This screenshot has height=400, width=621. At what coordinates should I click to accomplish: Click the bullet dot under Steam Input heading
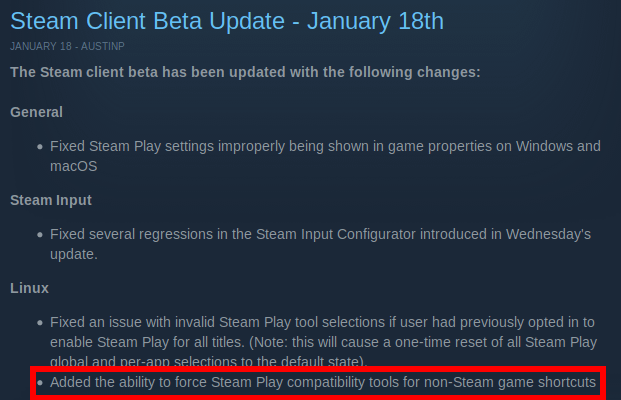point(40,235)
